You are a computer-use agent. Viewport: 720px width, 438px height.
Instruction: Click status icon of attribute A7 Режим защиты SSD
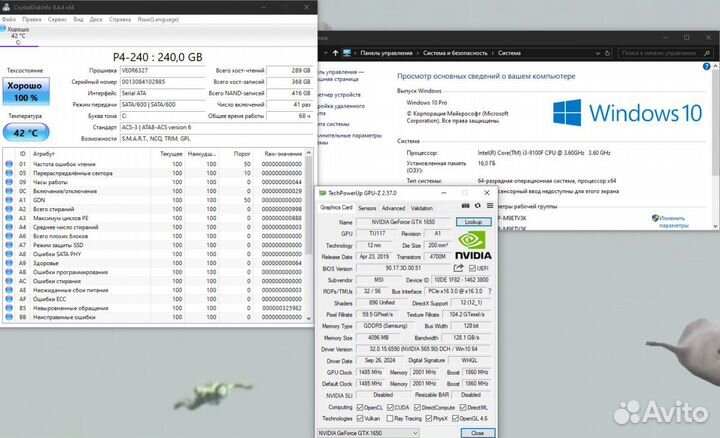point(9,245)
